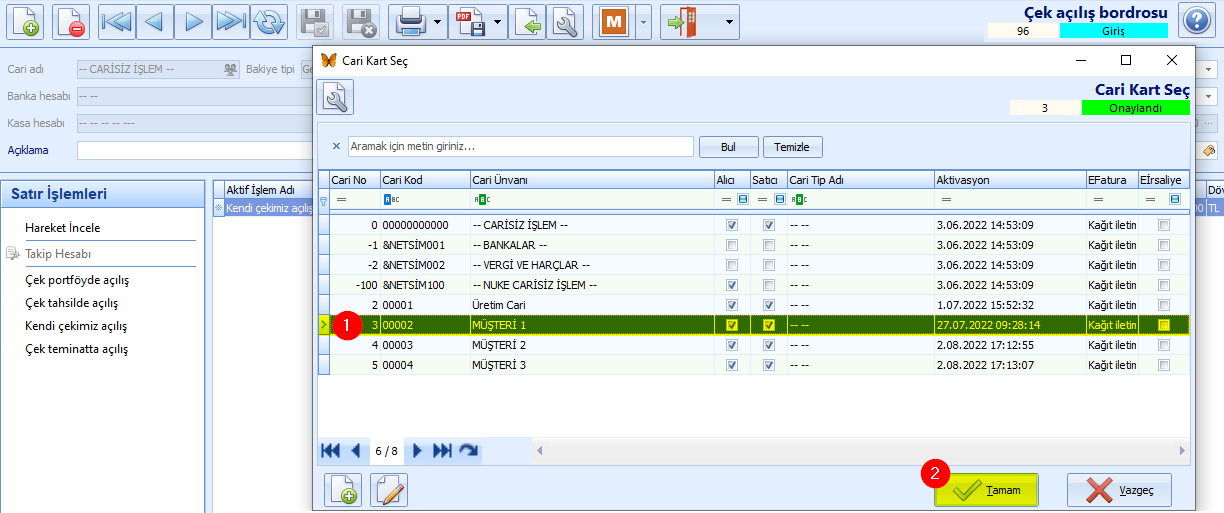Select Hareket İncele in Satır İşlemleri
The height and width of the screenshot is (513, 1224).
[x=63, y=227]
